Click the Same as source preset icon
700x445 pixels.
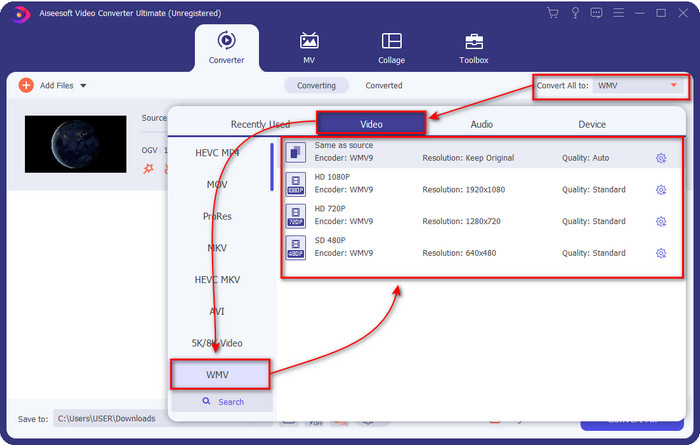pos(296,152)
